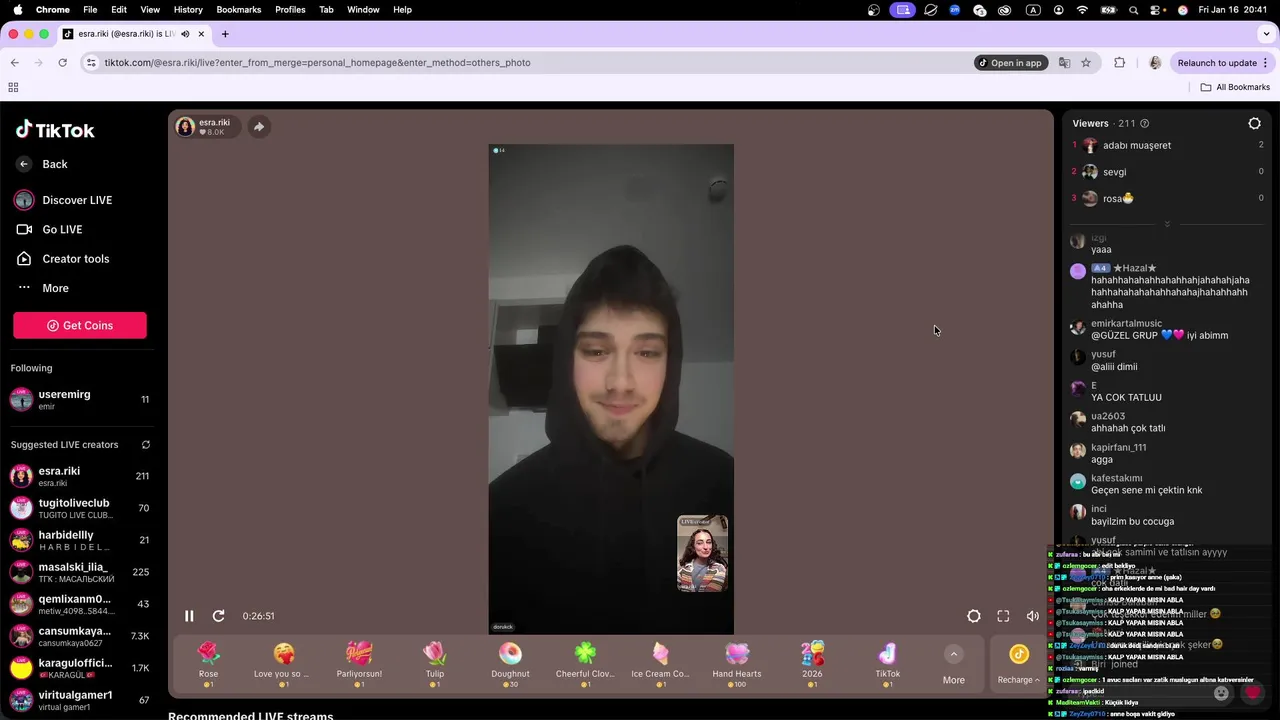The height and width of the screenshot is (720, 1280).
Task: Open karaguloffici live stream
Action: [x=80, y=669]
